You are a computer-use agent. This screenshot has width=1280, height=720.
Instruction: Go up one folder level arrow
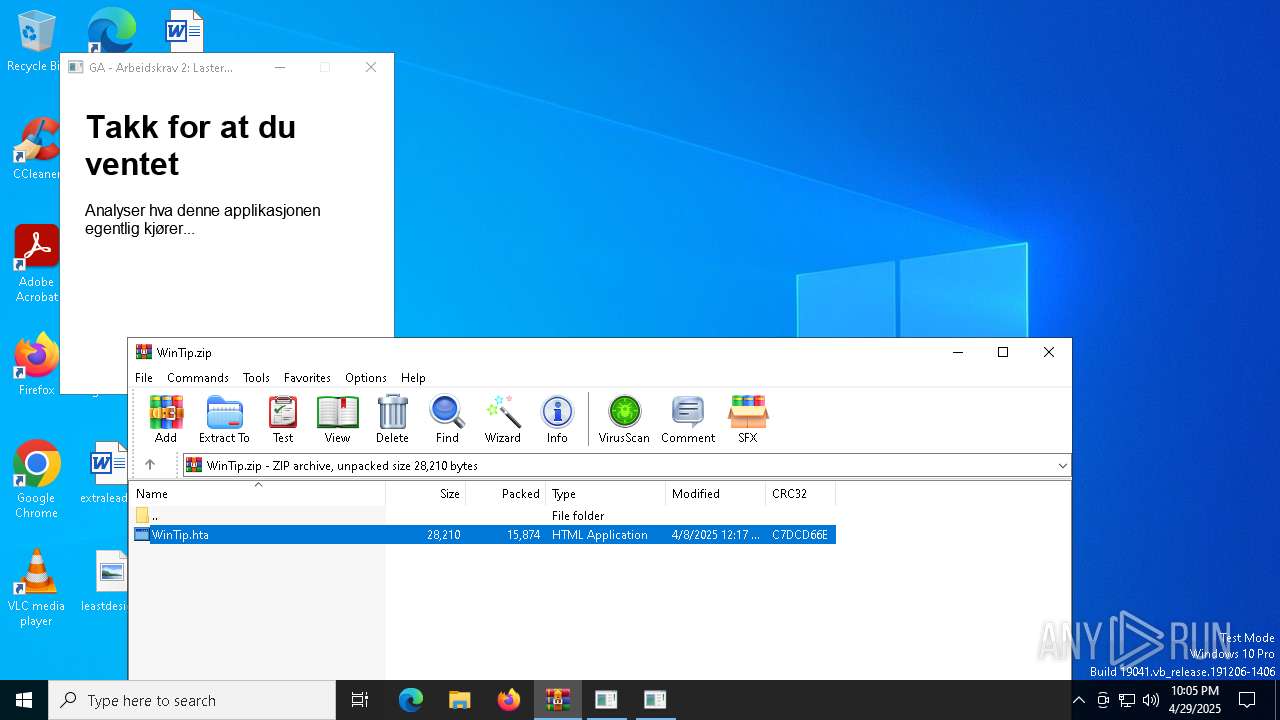pos(150,465)
